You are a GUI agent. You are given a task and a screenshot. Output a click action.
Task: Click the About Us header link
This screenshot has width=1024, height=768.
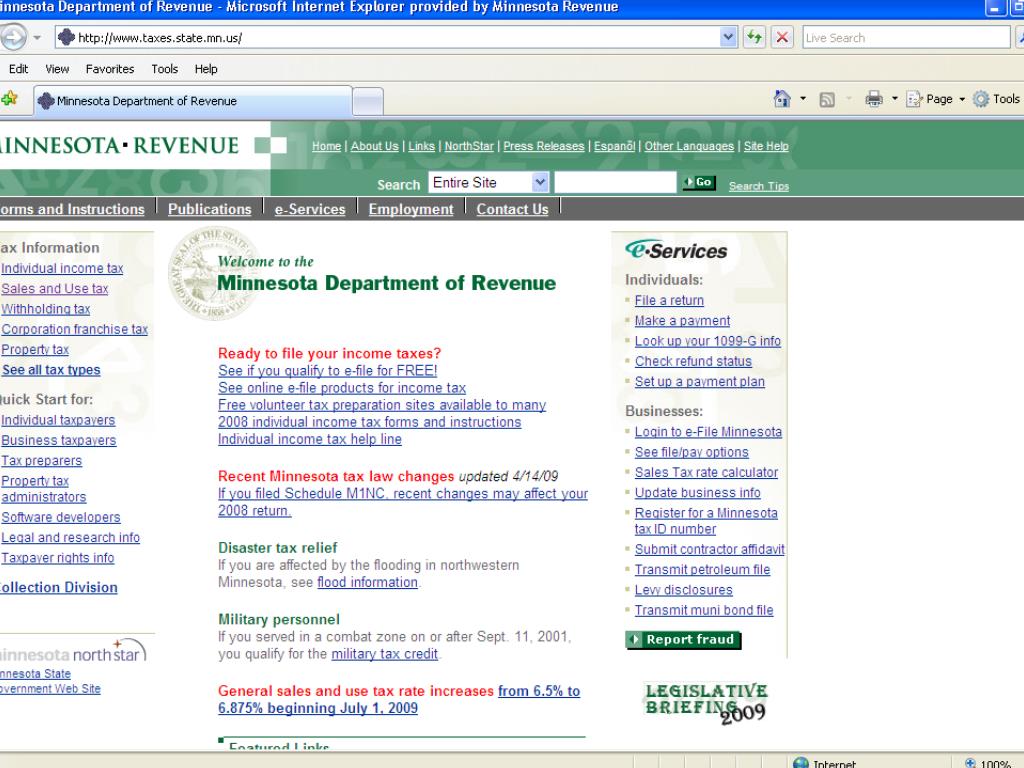click(x=374, y=146)
